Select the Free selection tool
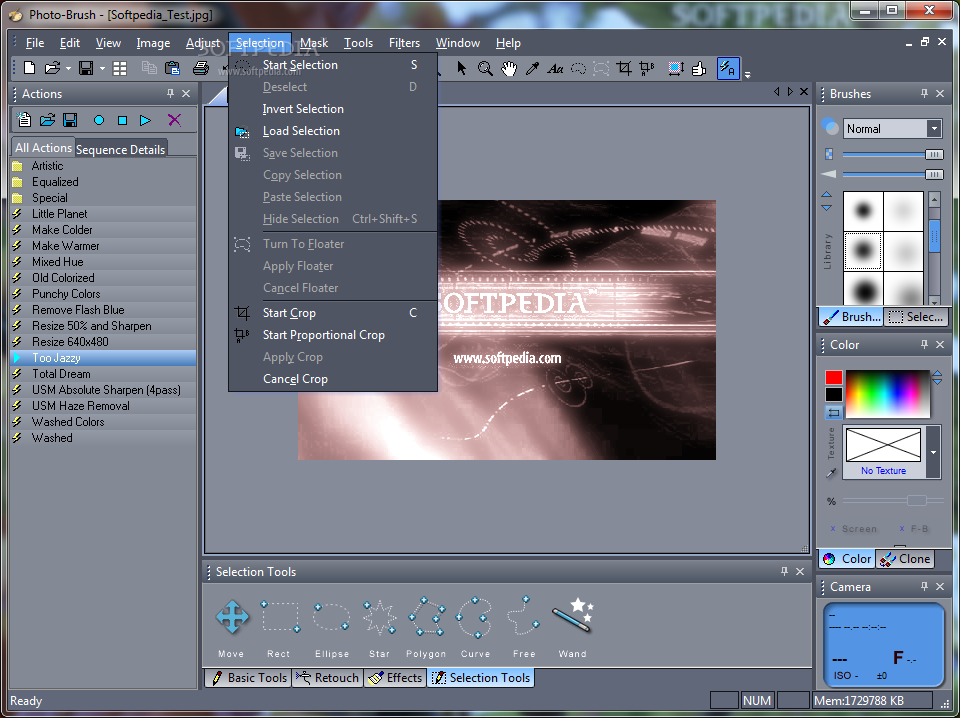This screenshot has width=960, height=718. (x=523, y=616)
